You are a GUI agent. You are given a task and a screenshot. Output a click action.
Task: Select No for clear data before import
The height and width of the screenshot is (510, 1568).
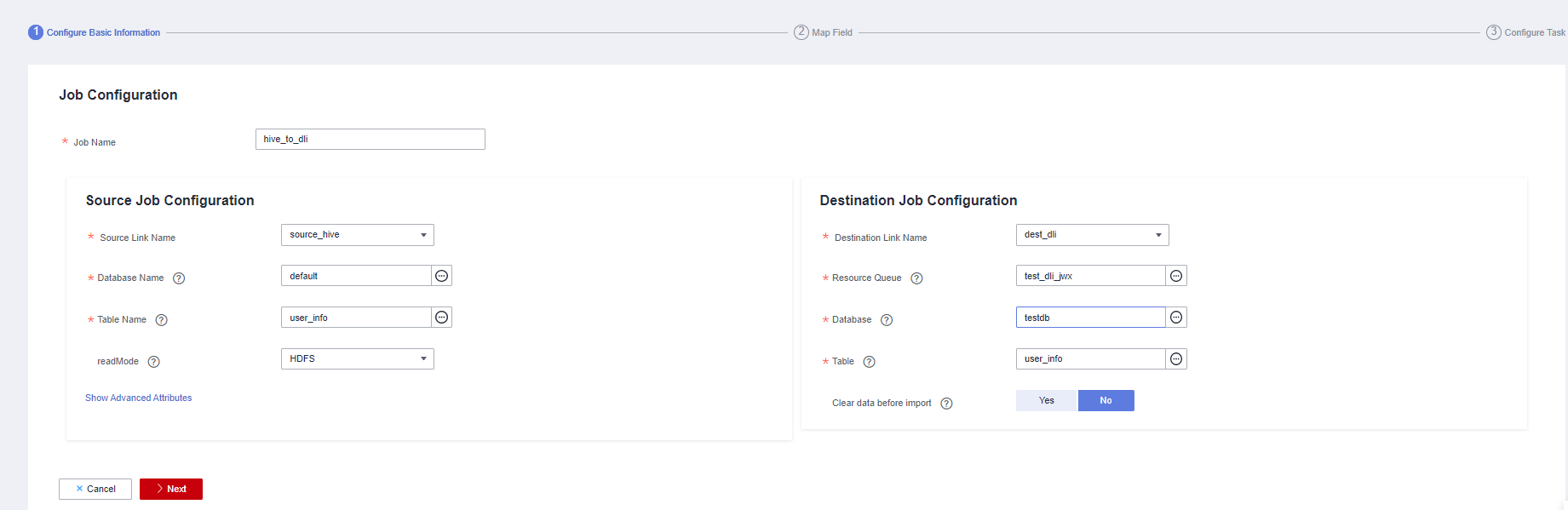pos(1106,401)
